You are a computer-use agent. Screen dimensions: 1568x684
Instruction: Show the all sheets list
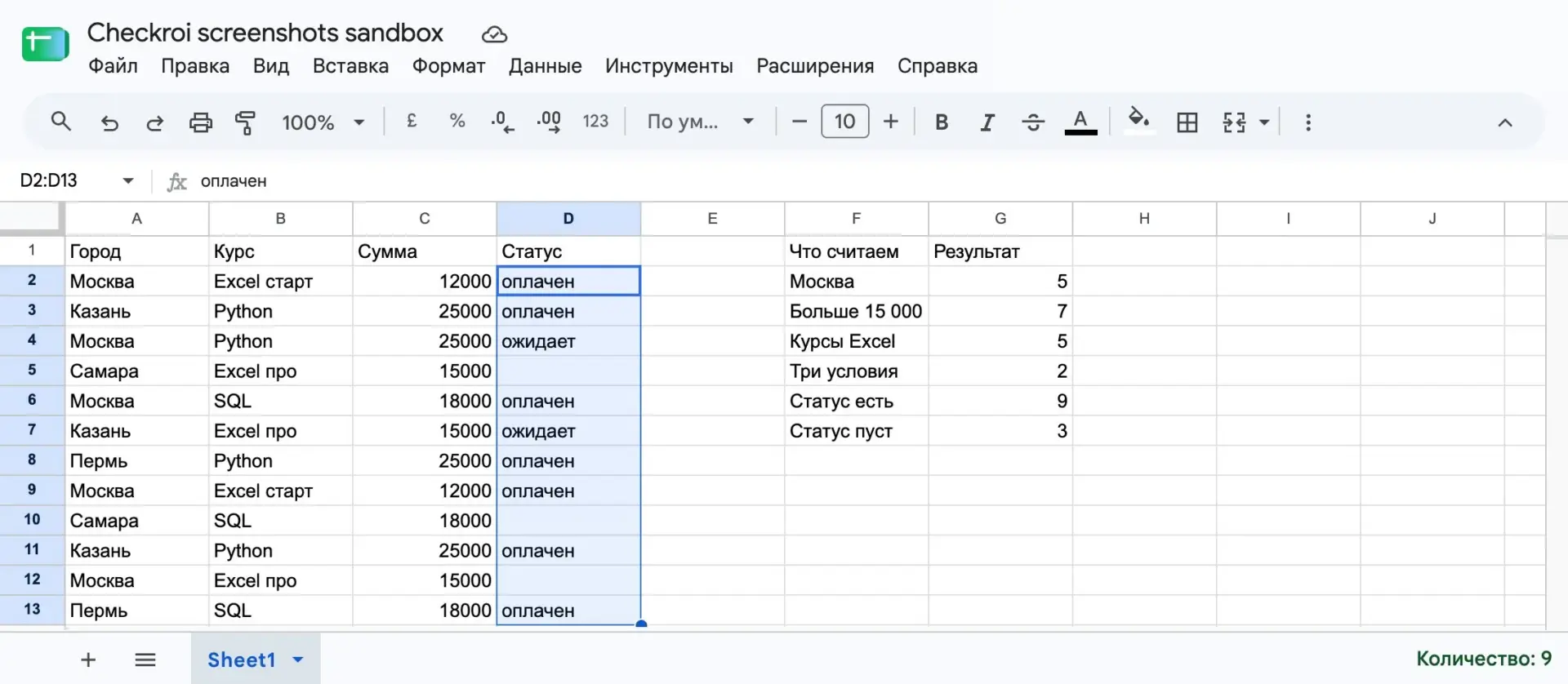tap(145, 660)
